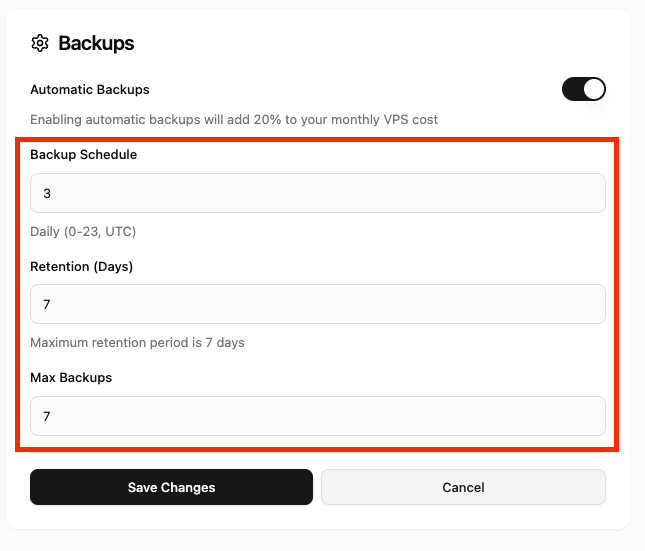The width and height of the screenshot is (645, 551).
Task: Click the Daily (0-23, UTC) hint text
Action: click(x=83, y=231)
